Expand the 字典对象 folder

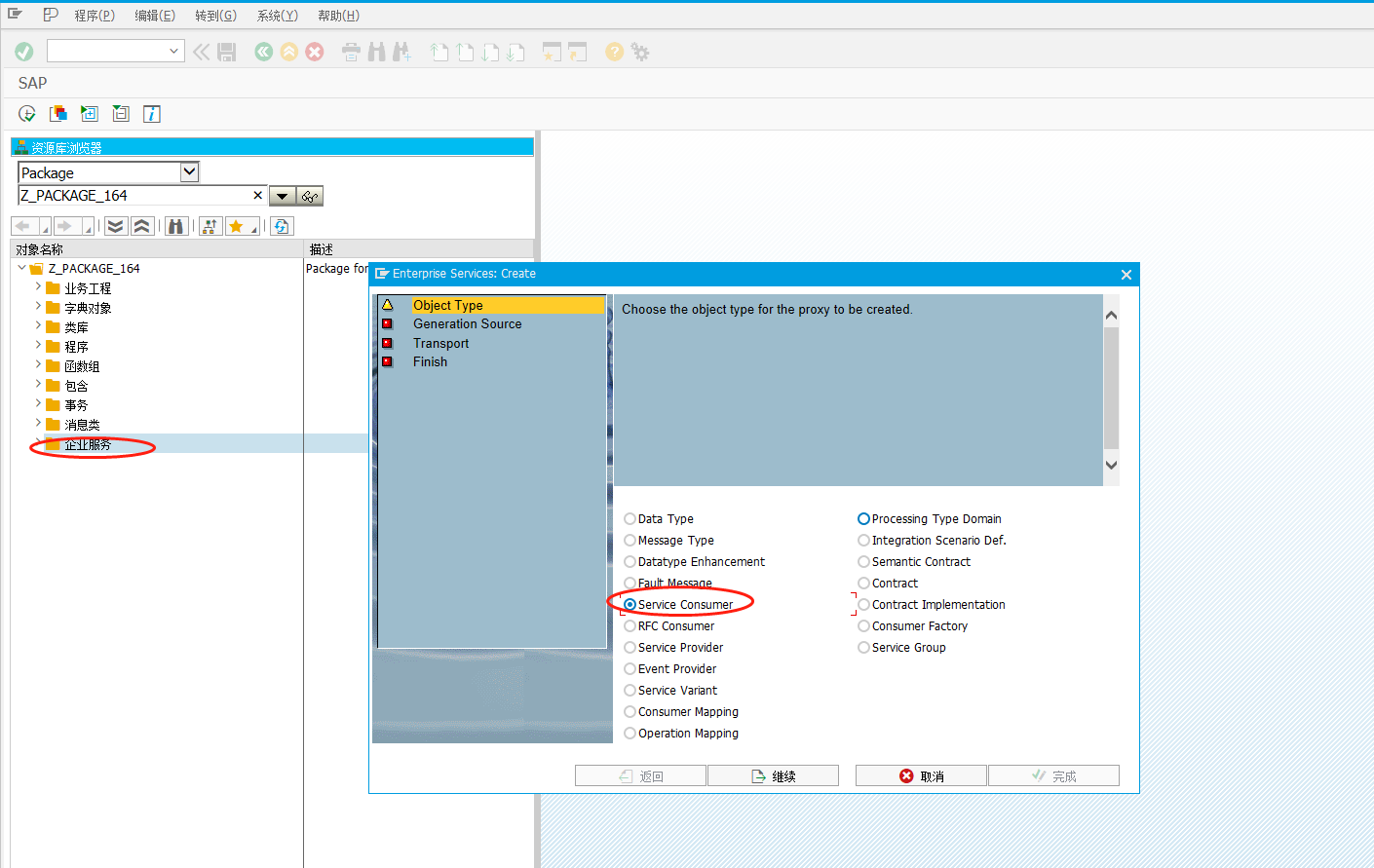tap(38, 307)
